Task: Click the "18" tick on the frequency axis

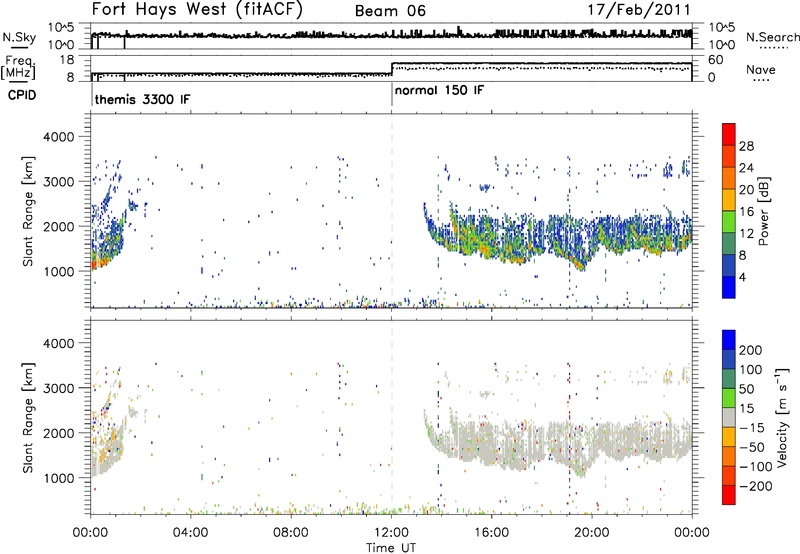Action: coord(66,60)
